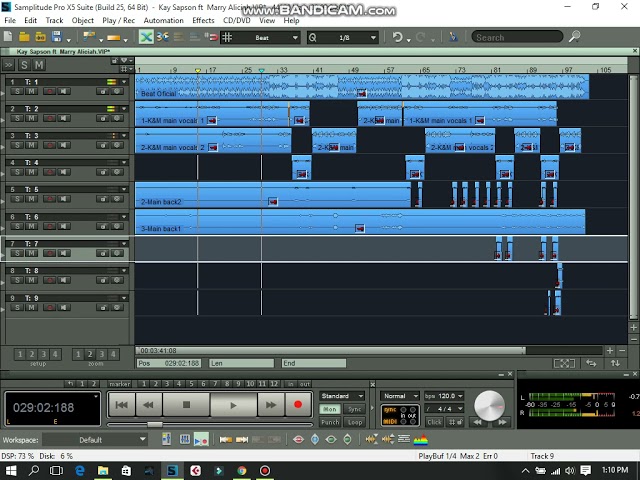Open the Automation menu
This screenshot has height=480, width=640.
(x=163, y=20)
